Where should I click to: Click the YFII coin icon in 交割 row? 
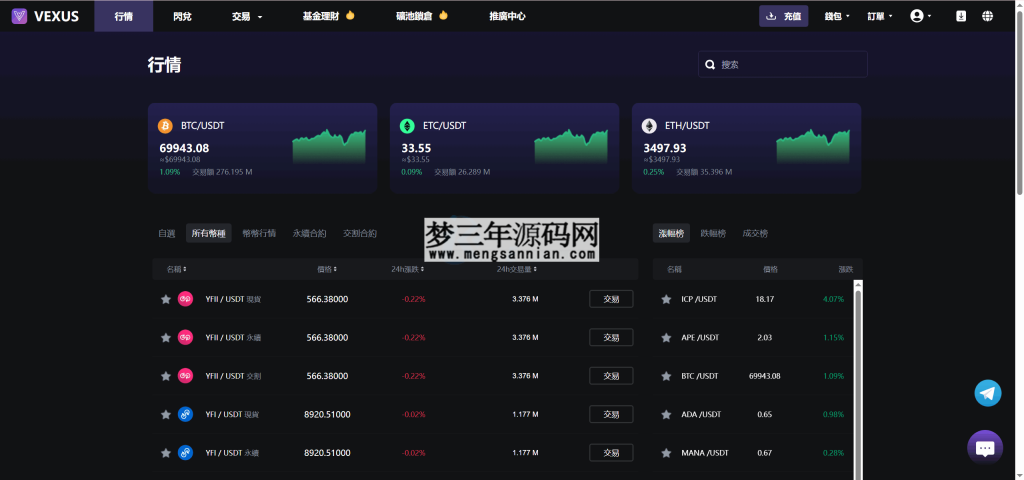[x=185, y=376]
